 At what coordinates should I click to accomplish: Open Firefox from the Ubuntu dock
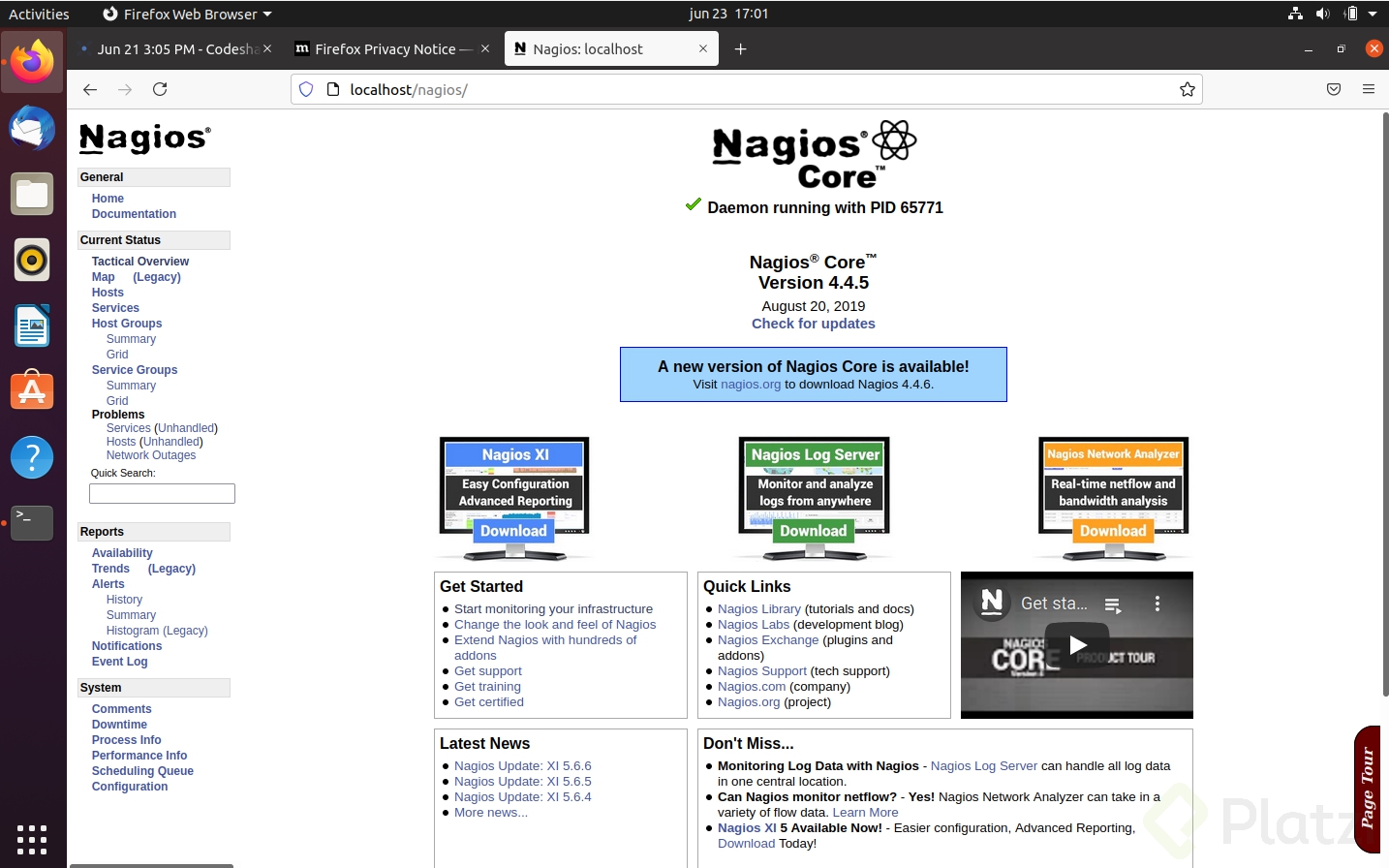tap(32, 61)
